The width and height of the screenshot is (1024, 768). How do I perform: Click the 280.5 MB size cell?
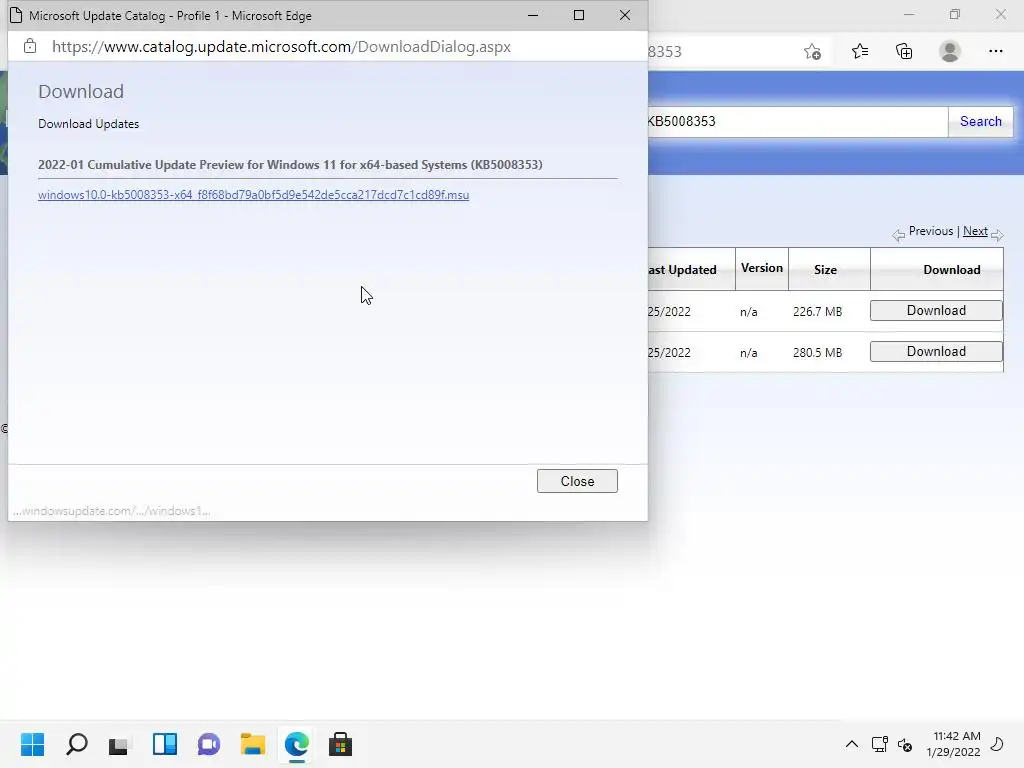(x=818, y=353)
